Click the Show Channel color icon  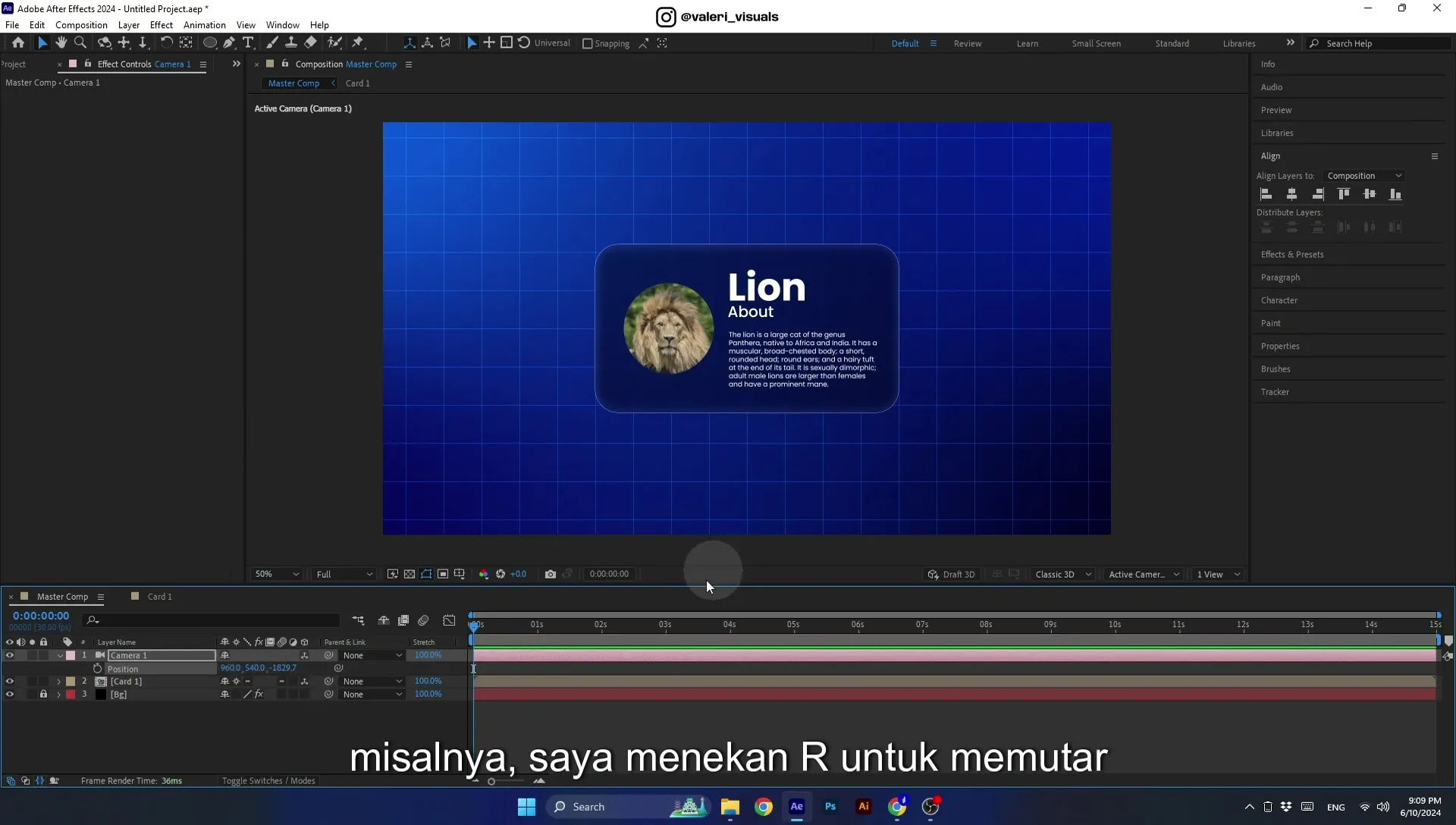coord(484,574)
